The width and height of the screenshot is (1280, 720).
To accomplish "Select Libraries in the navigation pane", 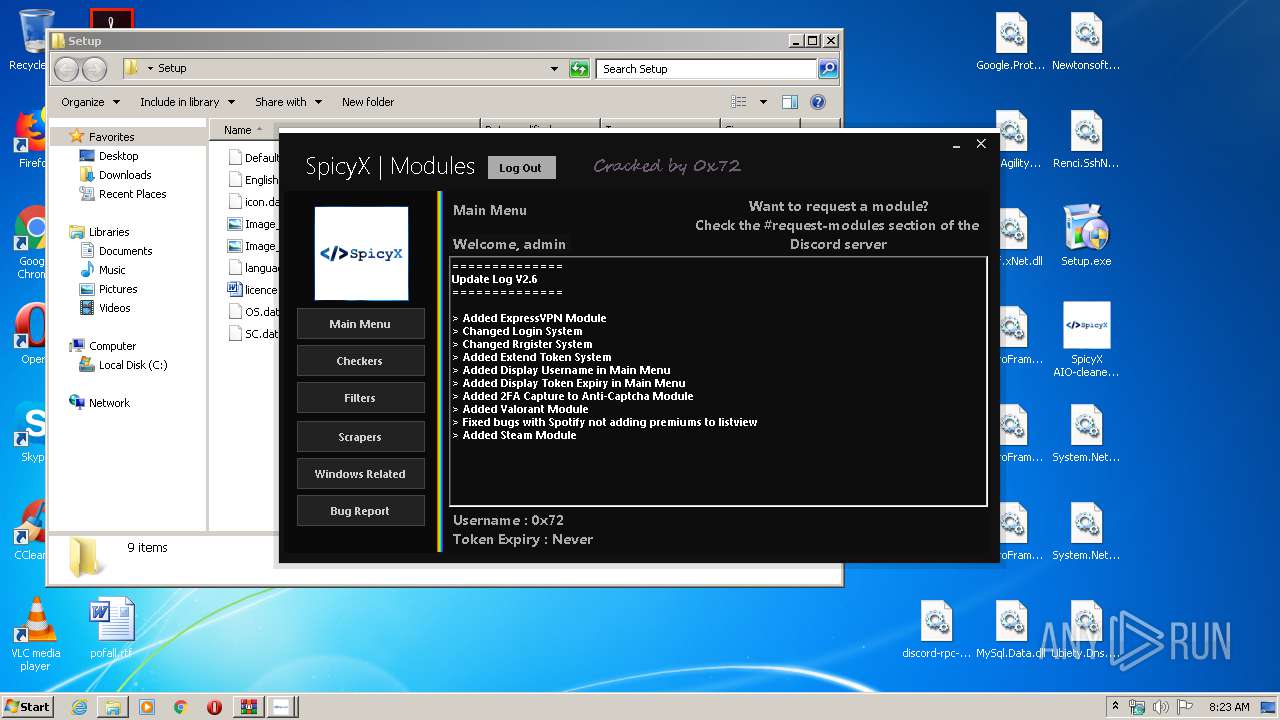I will point(108,232).
